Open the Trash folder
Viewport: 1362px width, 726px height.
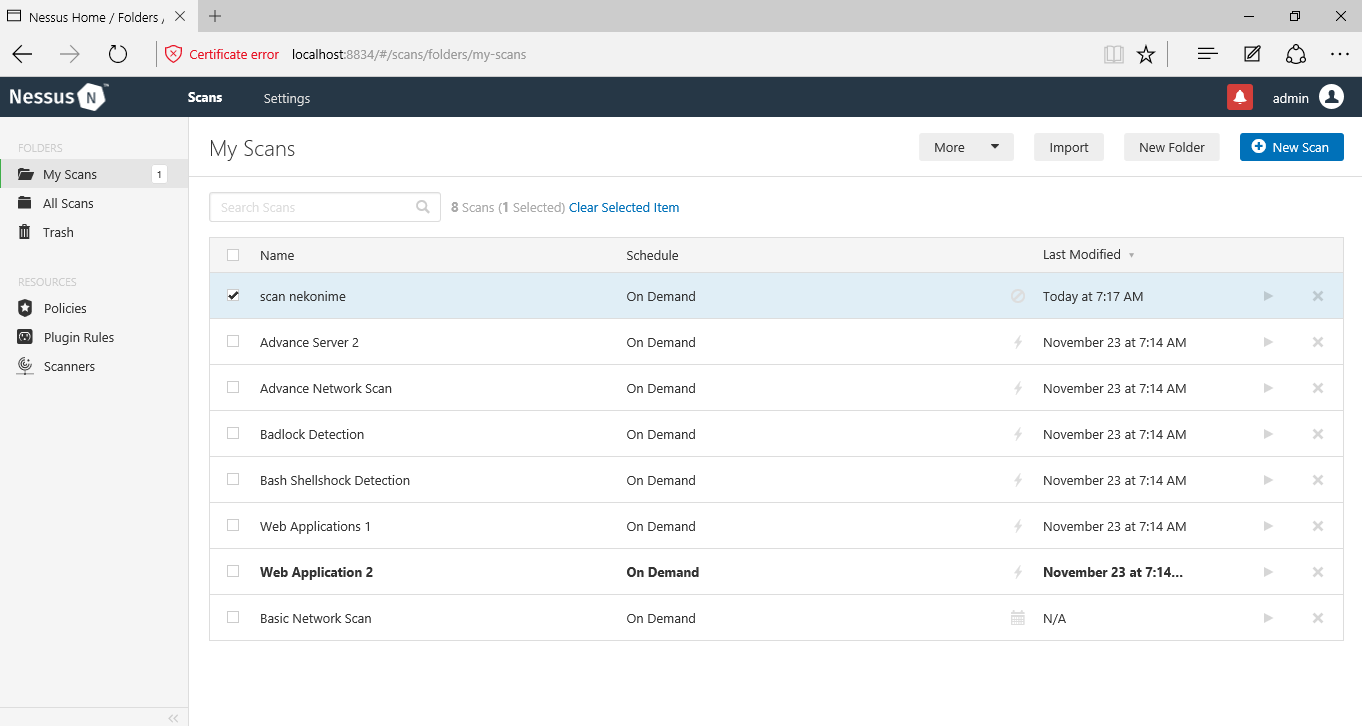(x=58, y=232)
